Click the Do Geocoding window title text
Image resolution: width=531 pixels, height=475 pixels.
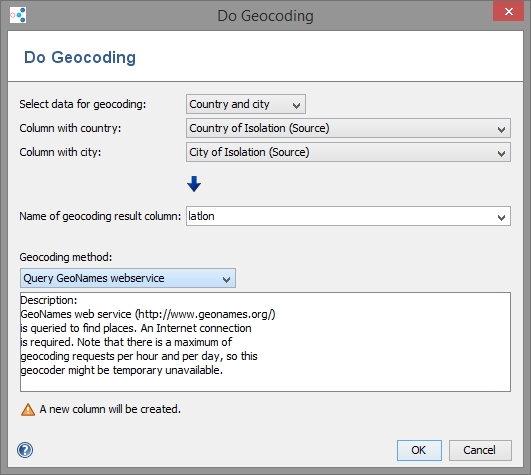coord(266,16)
